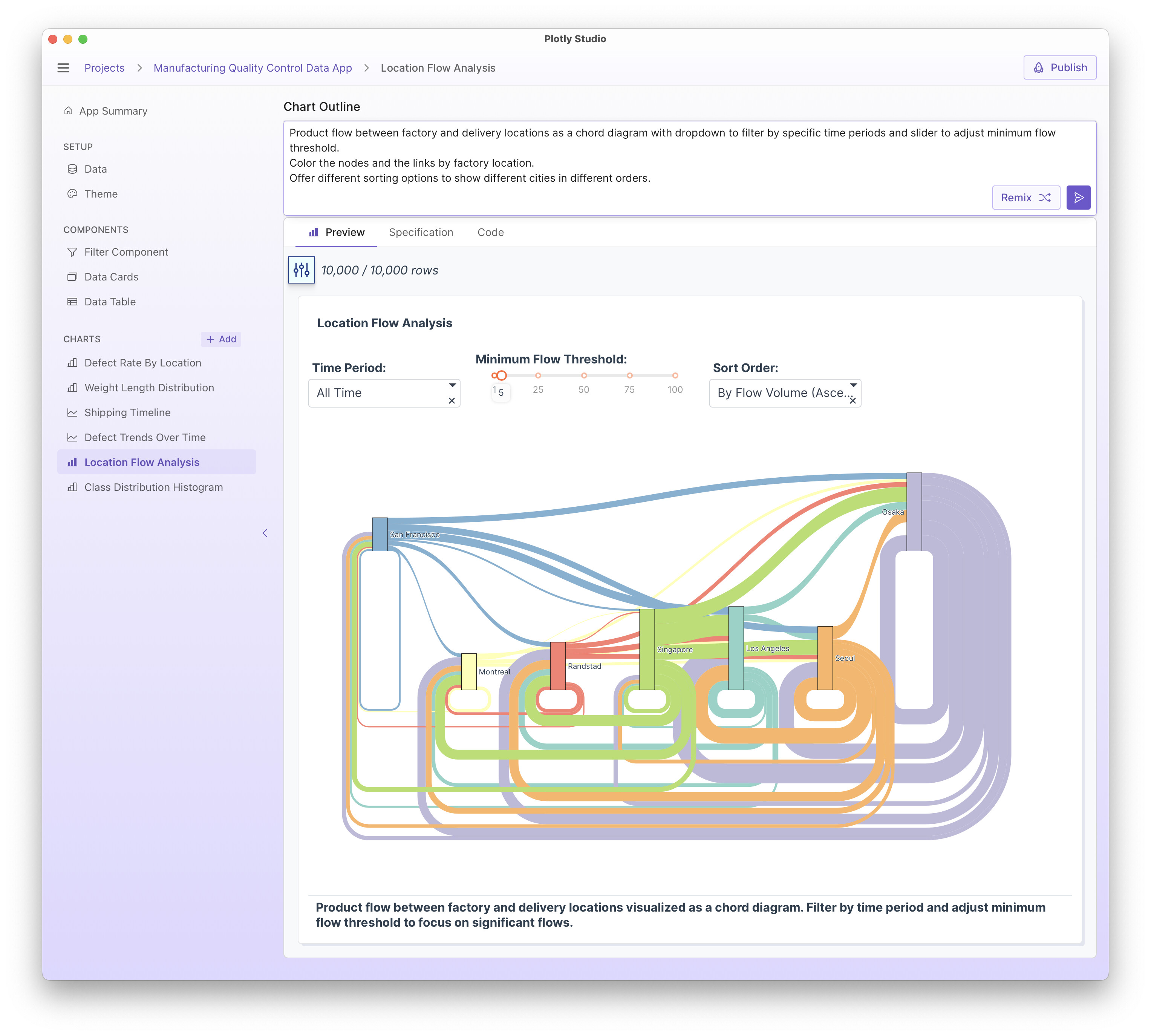The height and width of the screenshot is (1036, 1151).
Task: Click the App Summary home icon
Action: click(x=68, y=111)
